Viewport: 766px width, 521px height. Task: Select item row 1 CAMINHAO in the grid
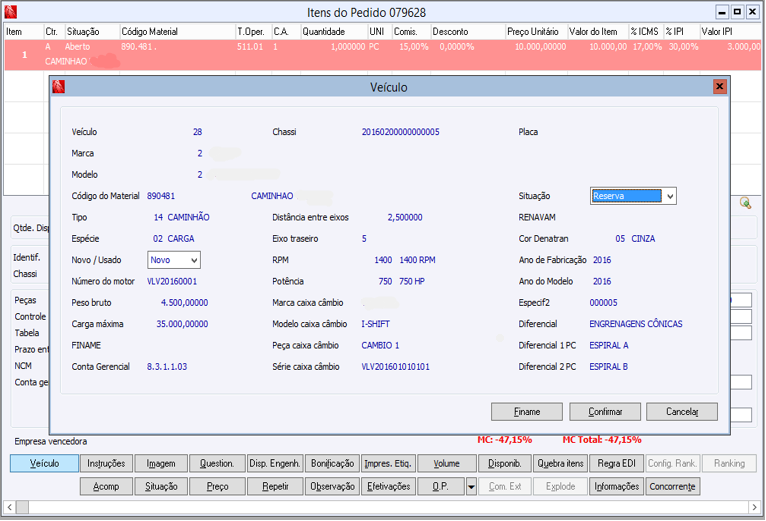pos(383,55)
